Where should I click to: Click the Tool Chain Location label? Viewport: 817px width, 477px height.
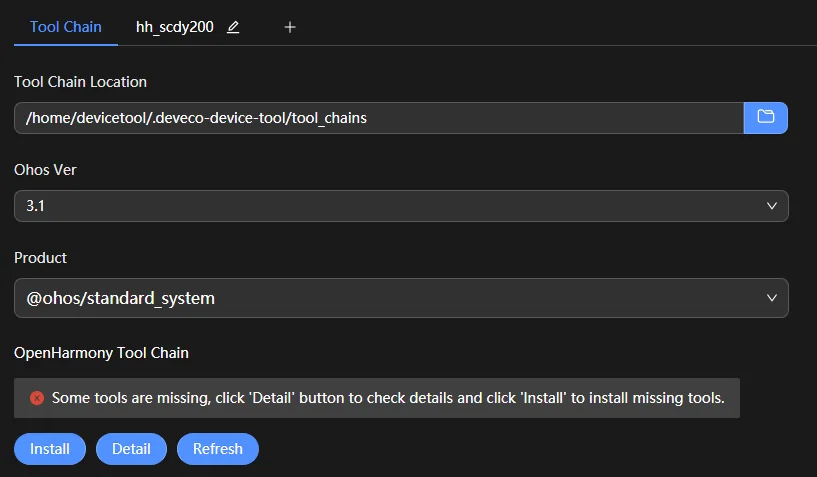coord(80,82)
